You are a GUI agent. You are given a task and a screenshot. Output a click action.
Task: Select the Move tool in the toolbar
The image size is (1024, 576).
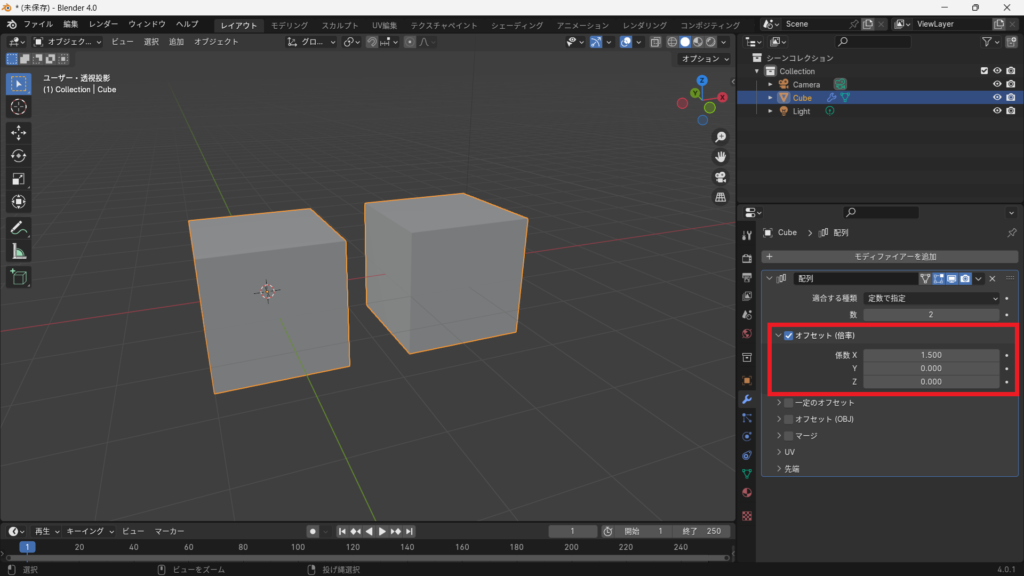tap(19, 132)
